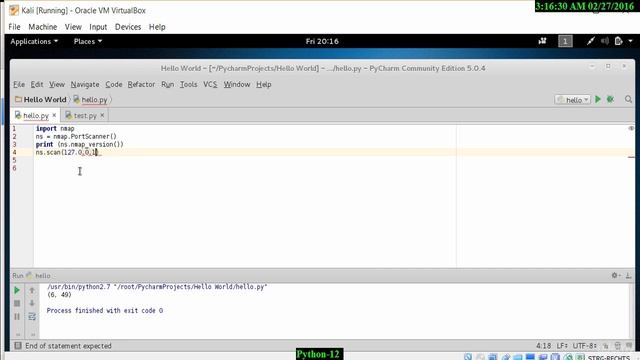Click hello.py breadcrumb item
This screenshot has width=640, height=360.
(x=91, y=99)
